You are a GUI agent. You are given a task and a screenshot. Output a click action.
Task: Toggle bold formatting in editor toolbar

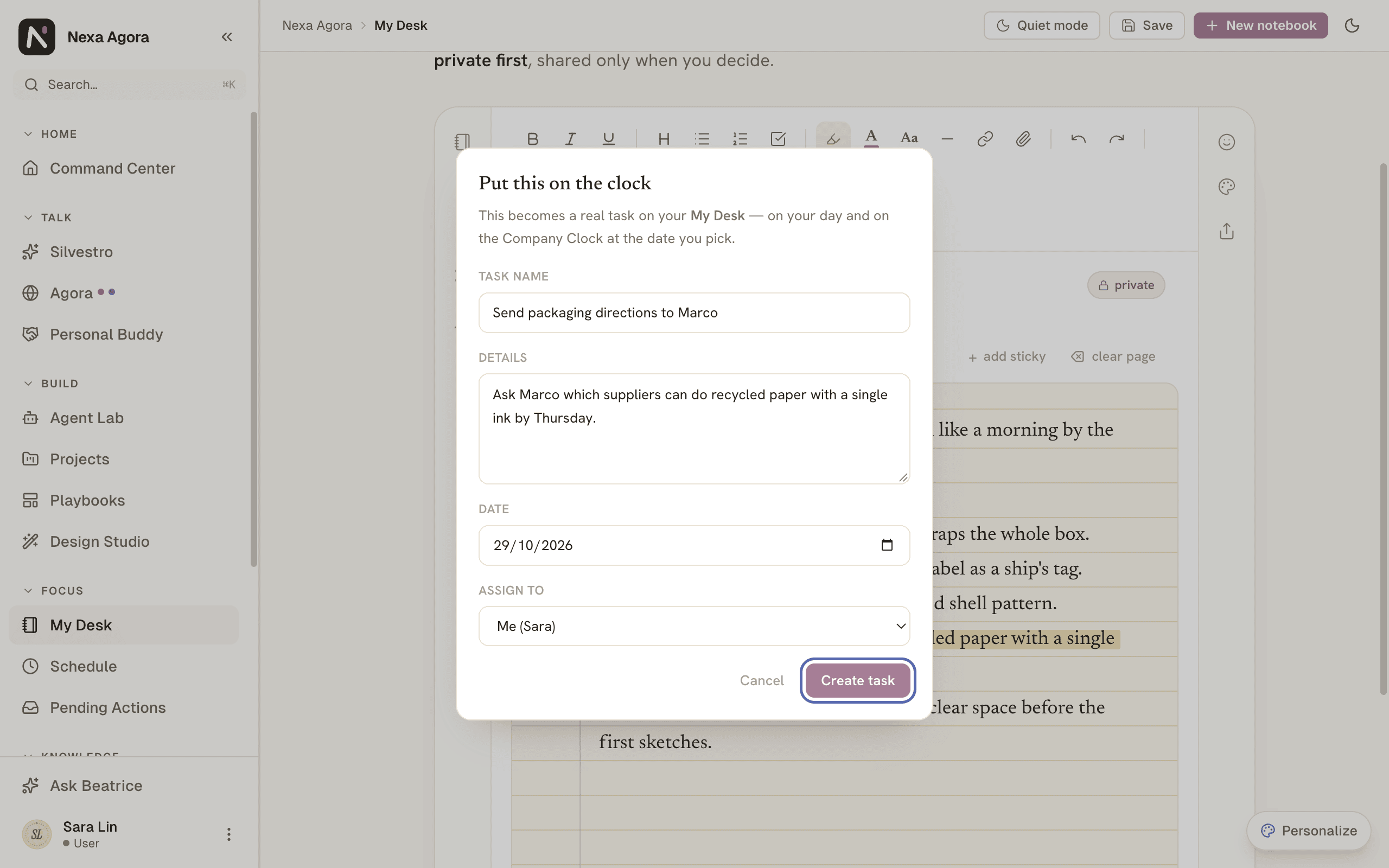533,139
